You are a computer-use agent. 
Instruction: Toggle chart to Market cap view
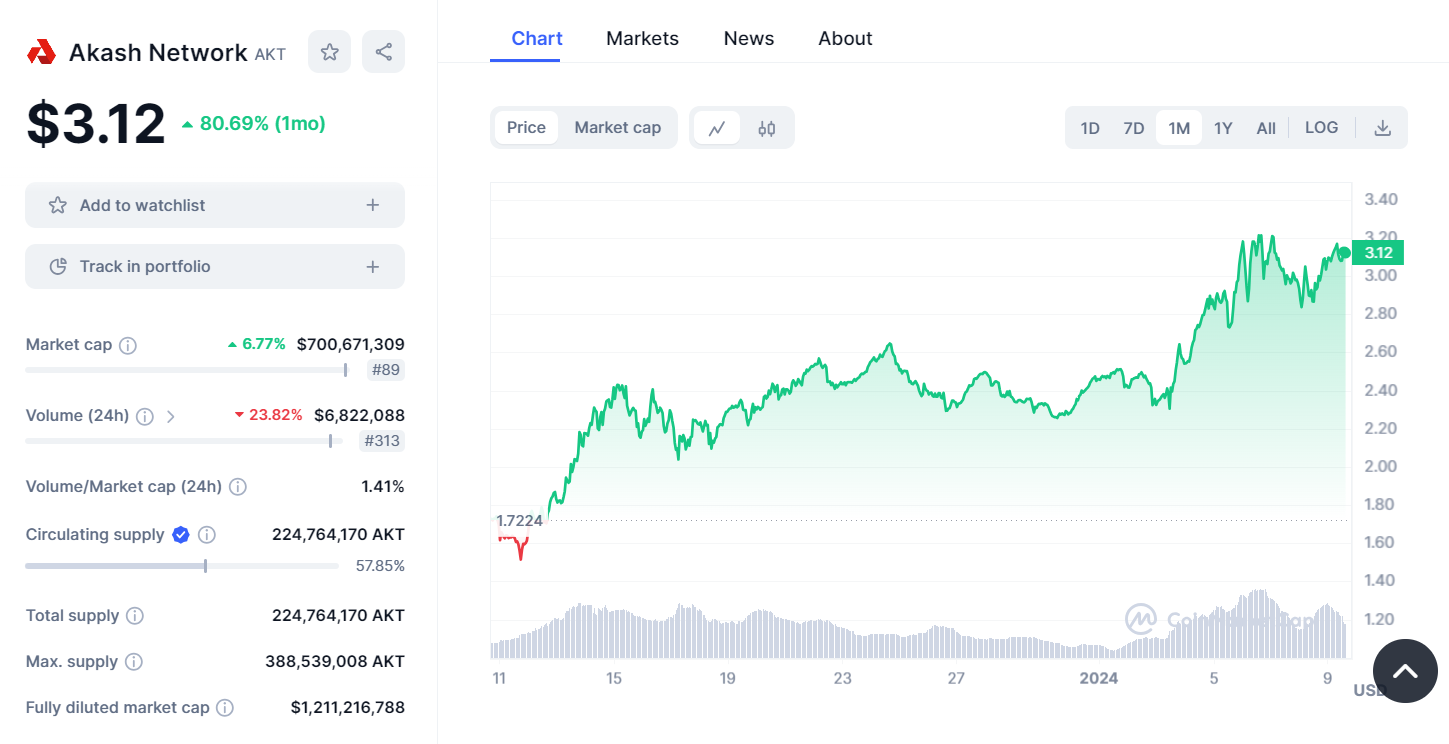point(618,128)
